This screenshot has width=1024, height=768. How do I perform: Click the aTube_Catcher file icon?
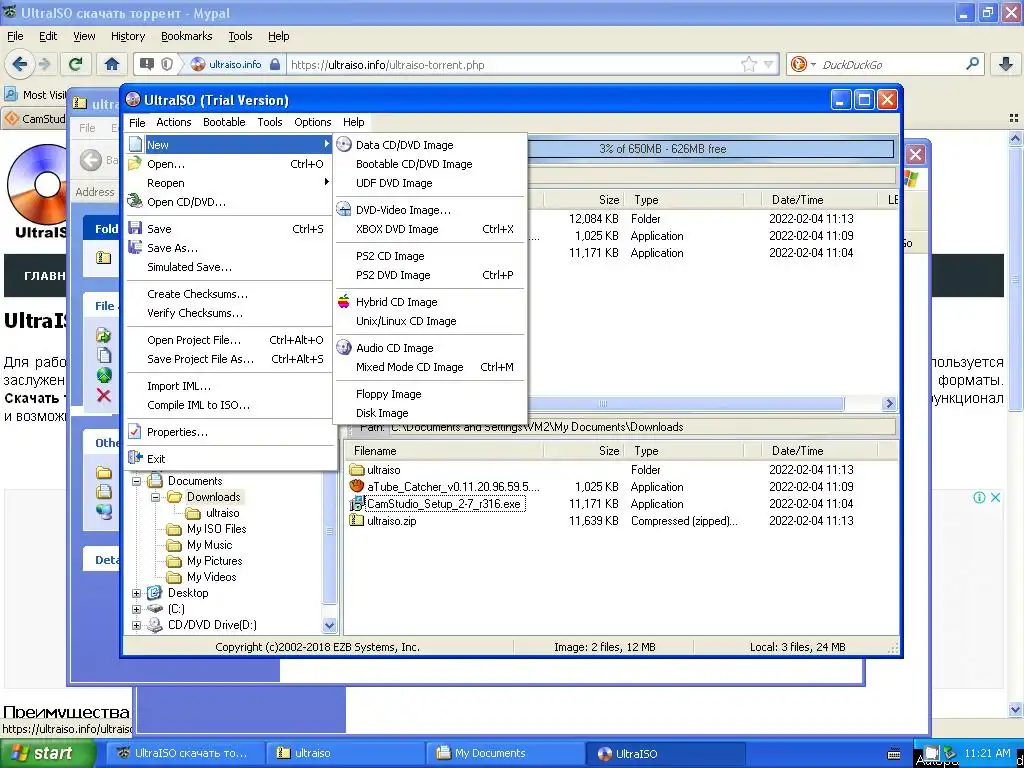click(x=357, y=487)
